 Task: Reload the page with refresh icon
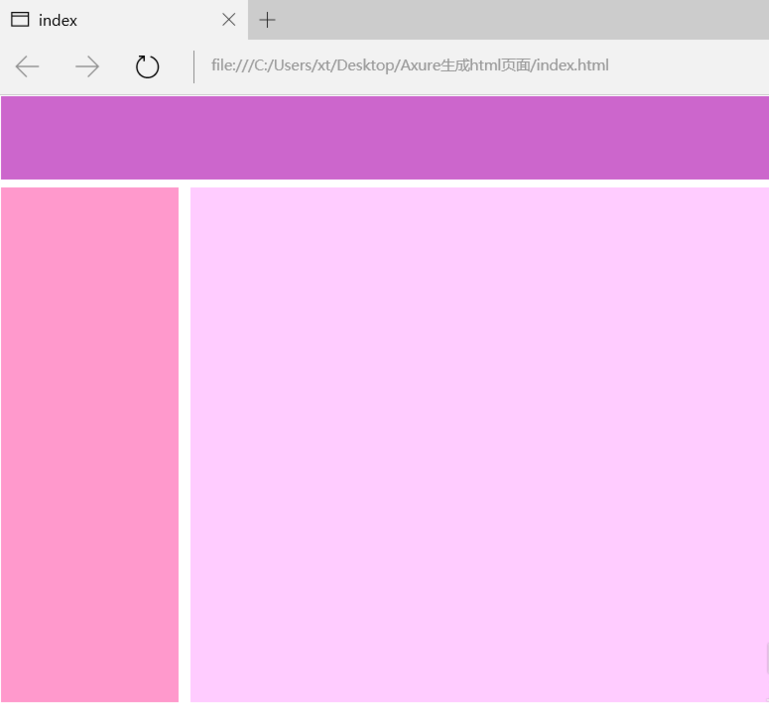point(147,67)
